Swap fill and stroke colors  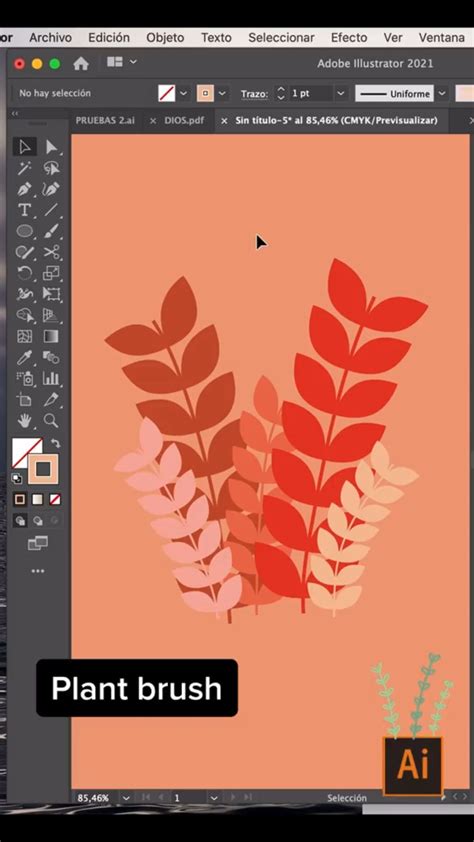tap(55, 444)
